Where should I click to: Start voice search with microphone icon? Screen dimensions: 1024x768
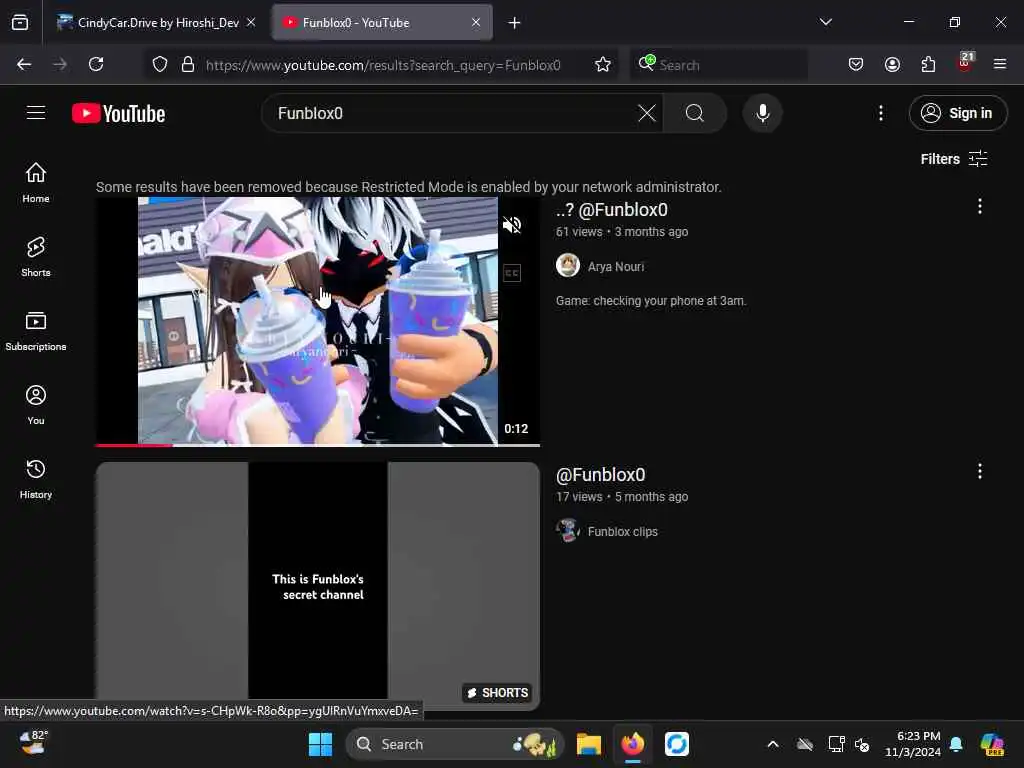click(762, 113)
